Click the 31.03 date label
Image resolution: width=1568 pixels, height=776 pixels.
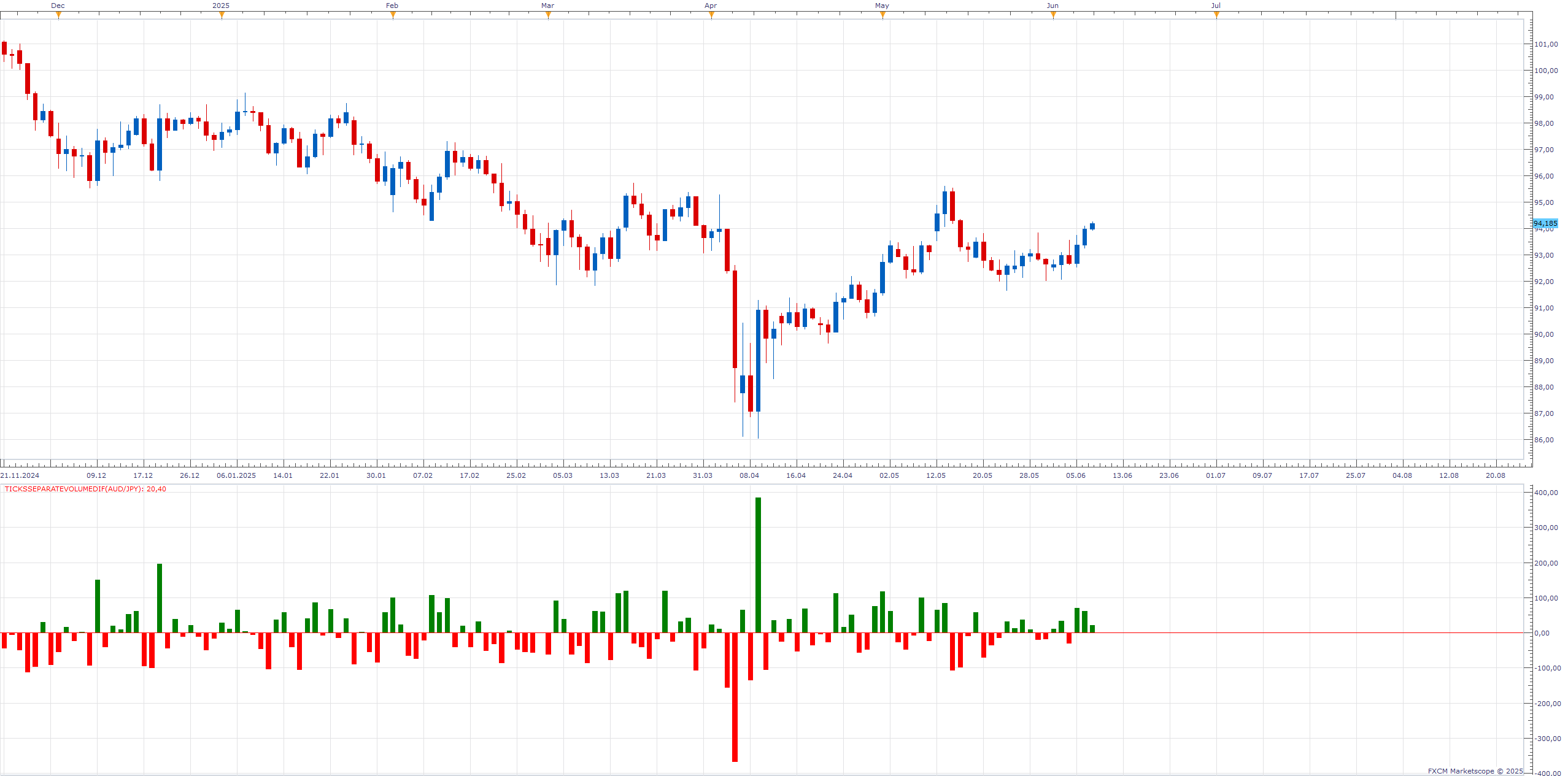coord(703,475)
